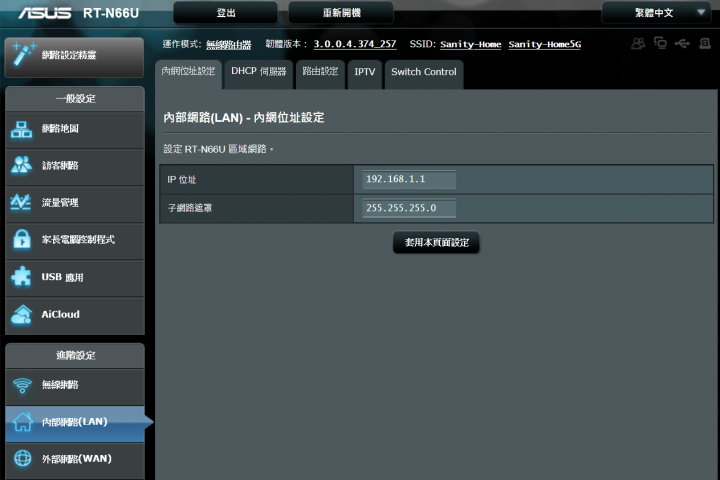Click the 一般設定 section header
This screenshot has height=480, width=720.
pos(76,98)
